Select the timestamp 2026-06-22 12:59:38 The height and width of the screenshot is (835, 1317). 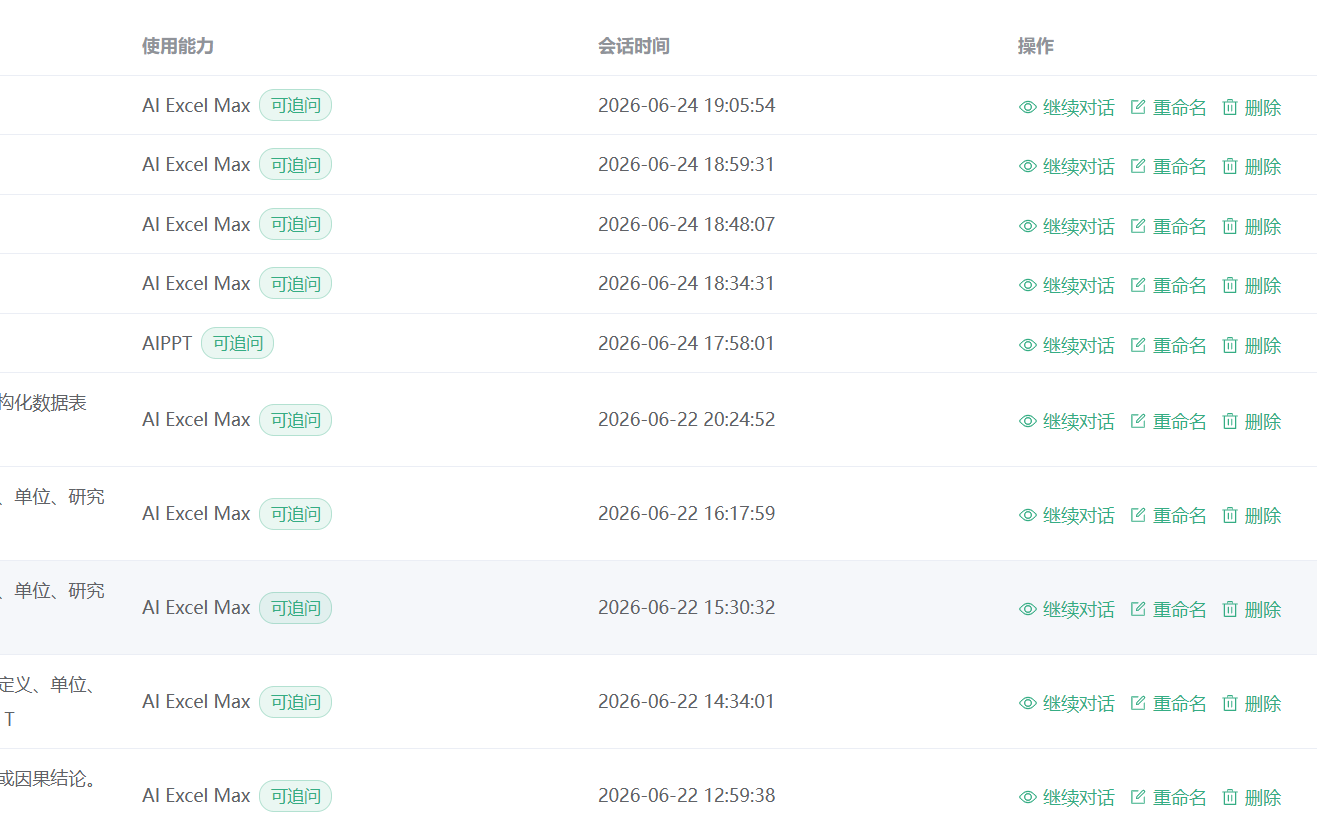pos(686,795)
